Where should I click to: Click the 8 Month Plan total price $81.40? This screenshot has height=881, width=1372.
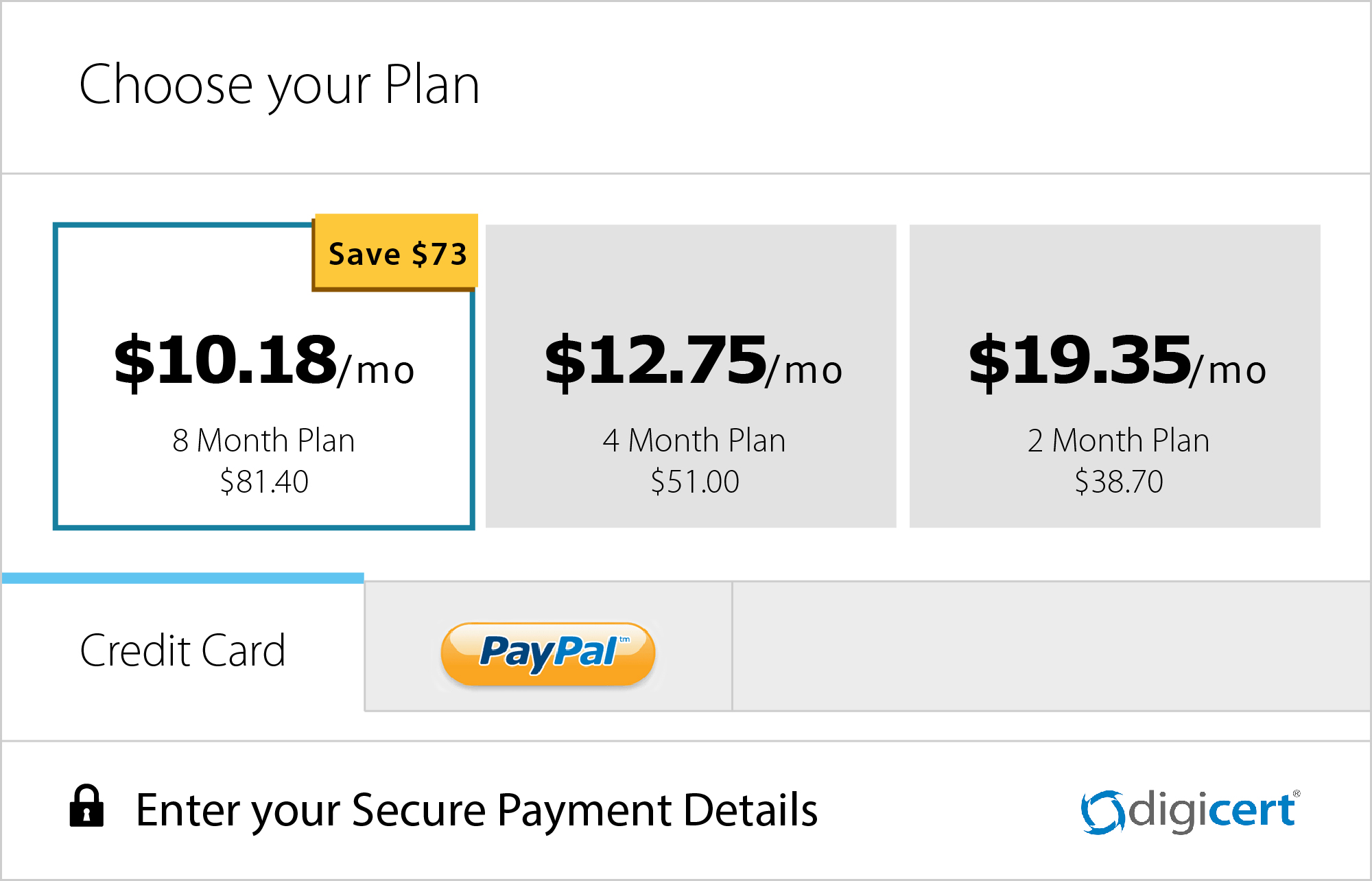coord(264,482)
